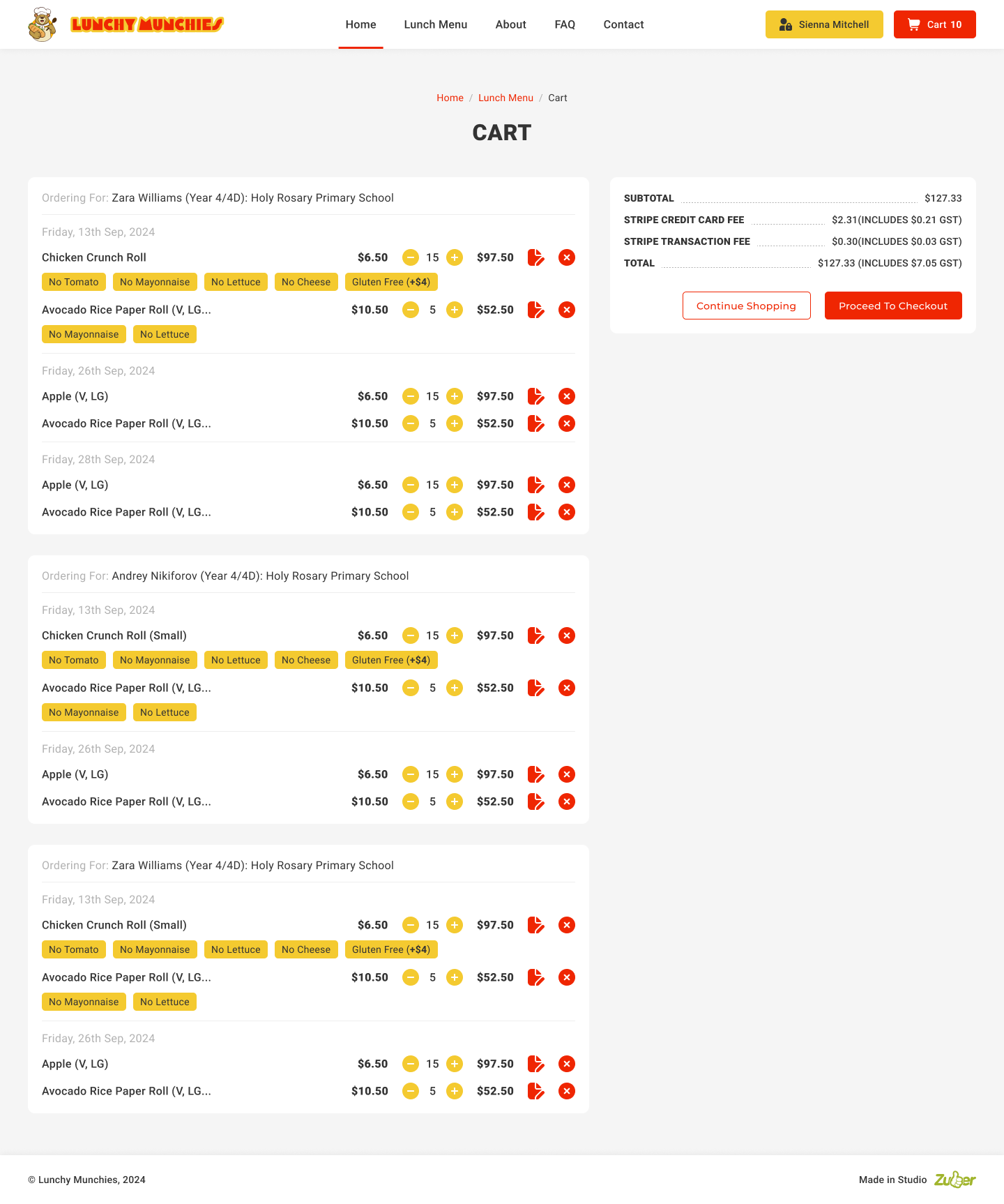
Task: Remove Avocado Rice Paper Roll on 28th Sep
Action: (567, 512)
